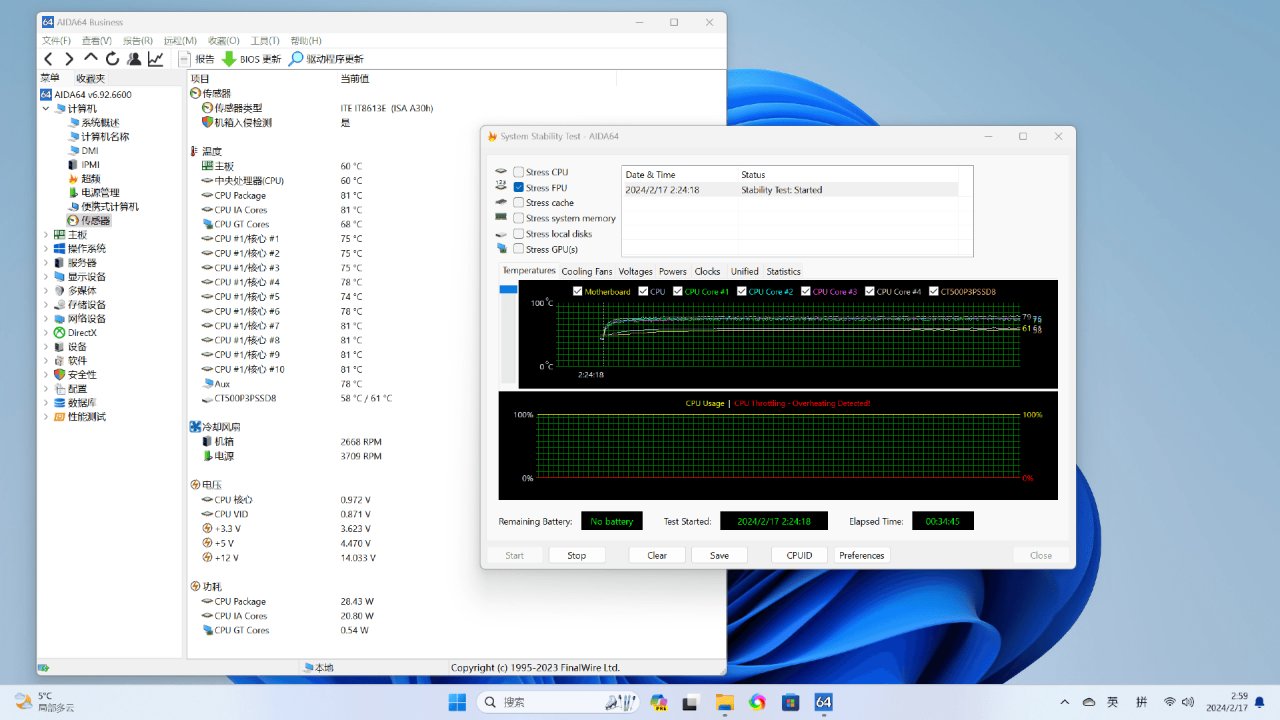Click the report document icon in toolbar
The height and width of the screenshot is (720, 1280).
pos(184,59)
